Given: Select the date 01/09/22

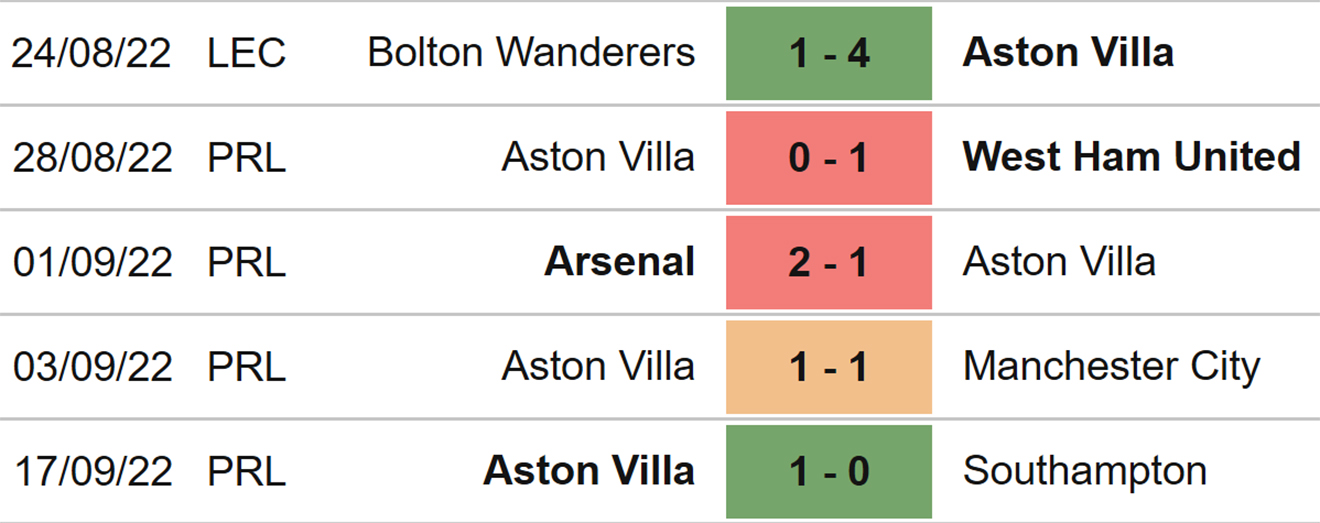Looking at the screenshot, I should click(92, 262).
